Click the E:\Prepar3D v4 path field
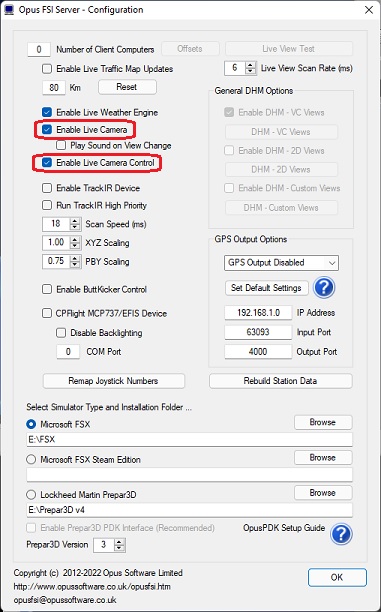The image size is (381, 612). pos(189,510)
